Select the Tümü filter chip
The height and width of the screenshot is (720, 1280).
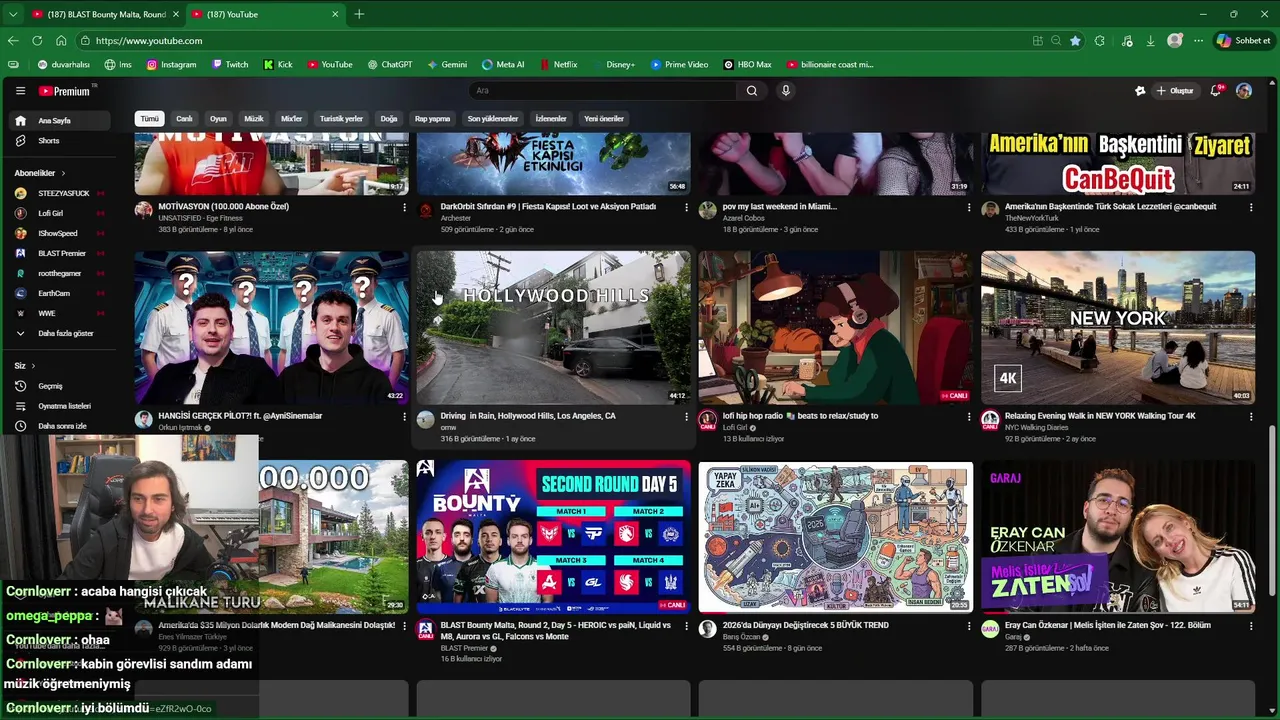[149, 119]
